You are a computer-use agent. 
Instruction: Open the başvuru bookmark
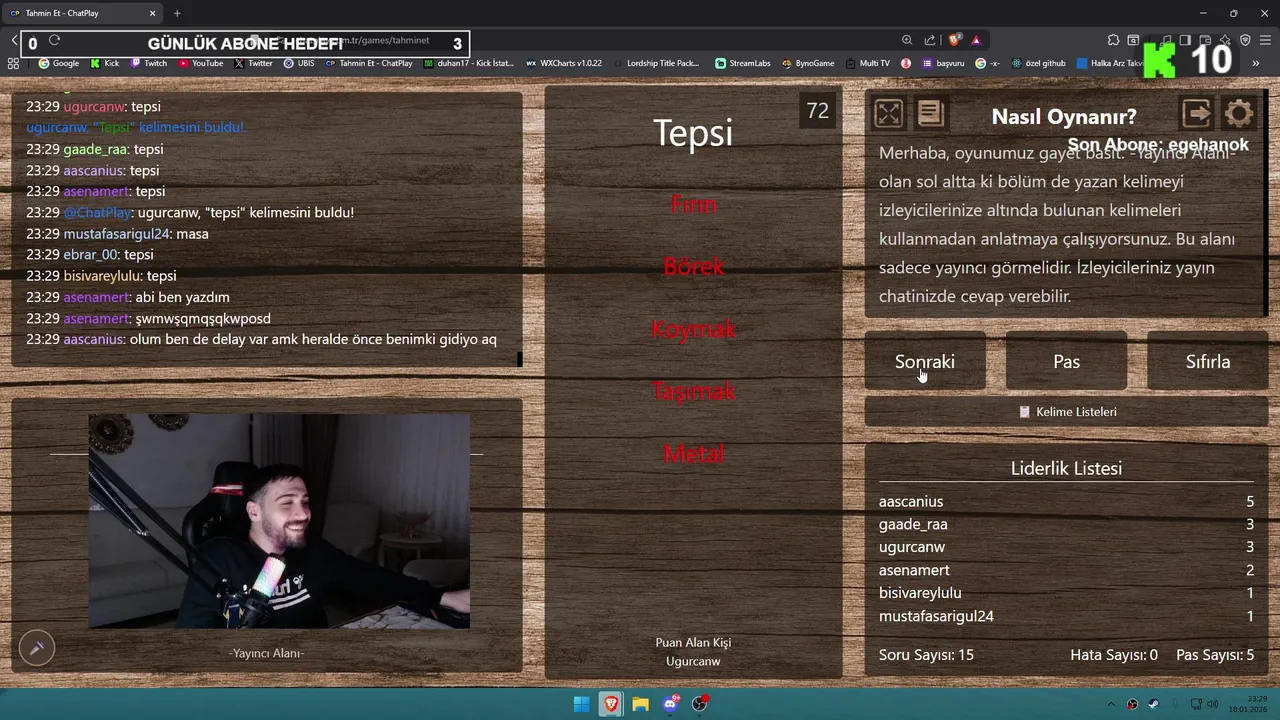[943, 63]
